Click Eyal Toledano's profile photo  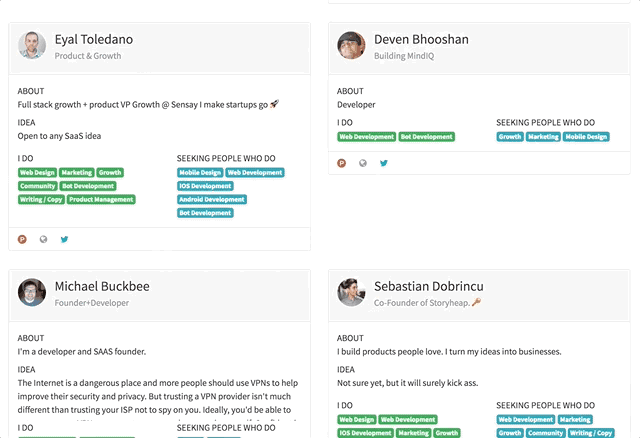[32, 46]
